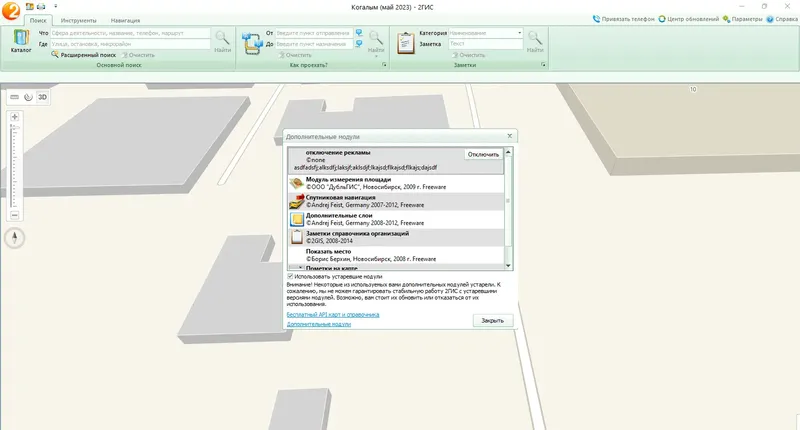The height and width of the screenshot is (430, 800).
Task: Pick departure point on map next to От
Action: pos(359,33)
